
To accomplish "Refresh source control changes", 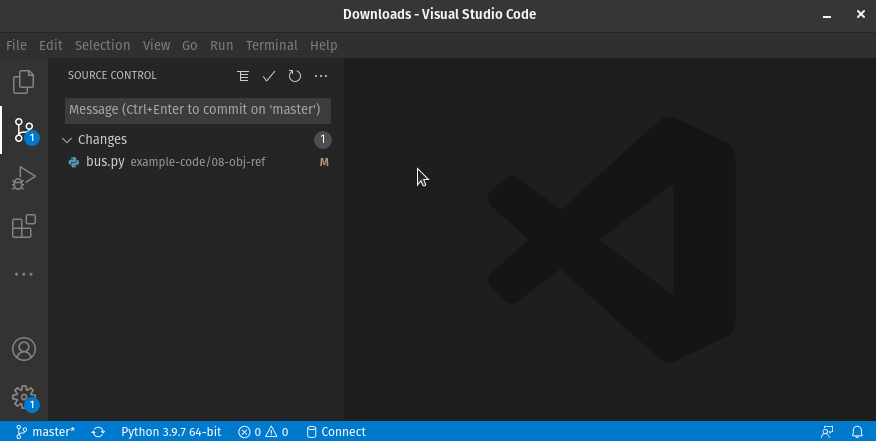I will [295, 76].
